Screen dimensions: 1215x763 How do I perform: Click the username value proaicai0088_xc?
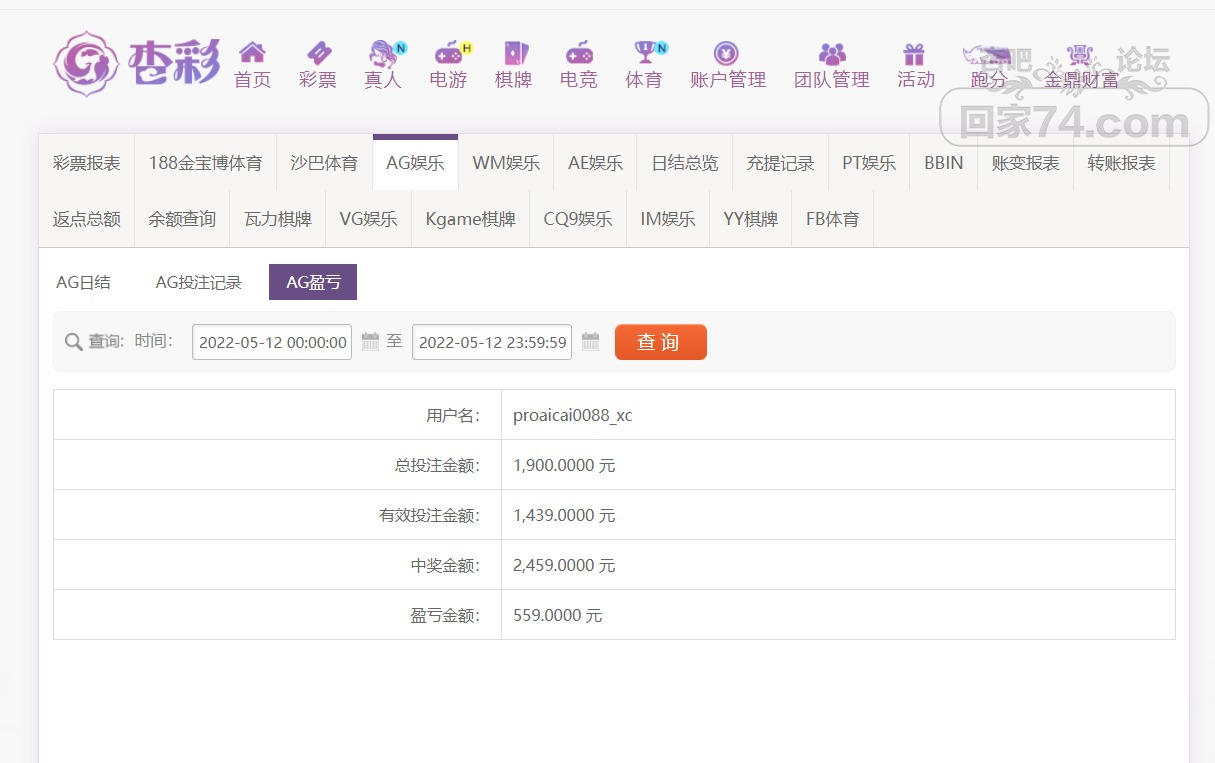tap(573, 415)
